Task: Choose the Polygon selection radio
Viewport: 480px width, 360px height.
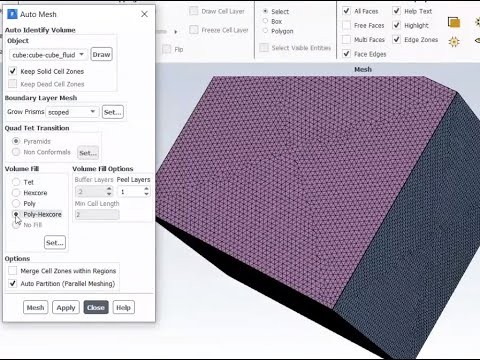Action: point(265,31)
